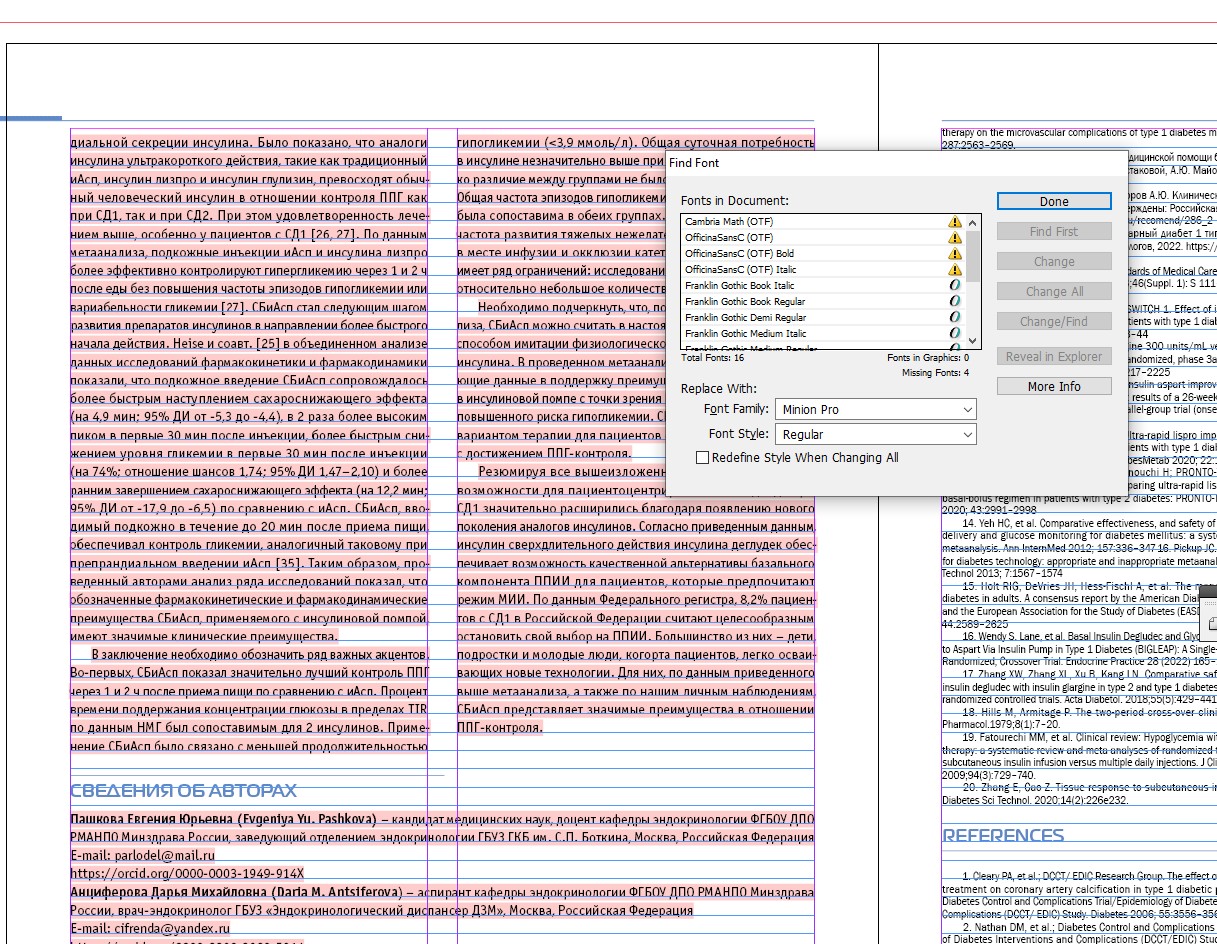Click the Change button

1054,262
